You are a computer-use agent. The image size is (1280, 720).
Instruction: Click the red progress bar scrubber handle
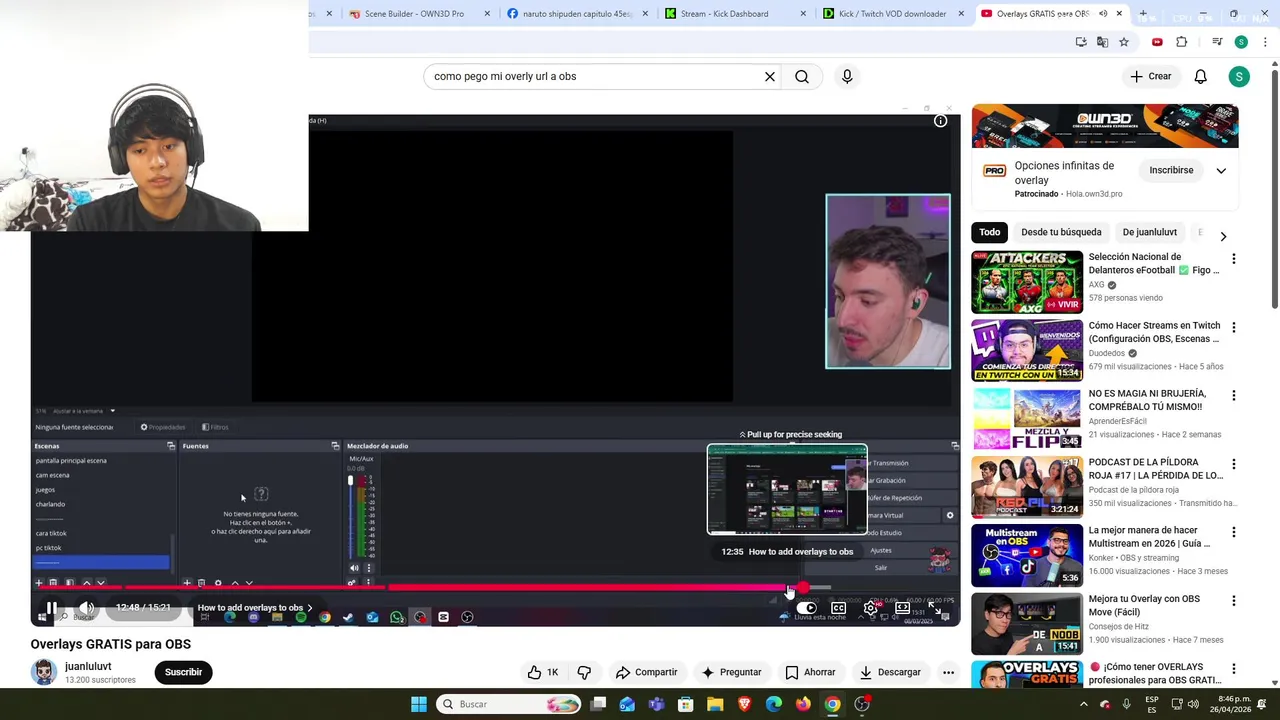tap(803, 588)
